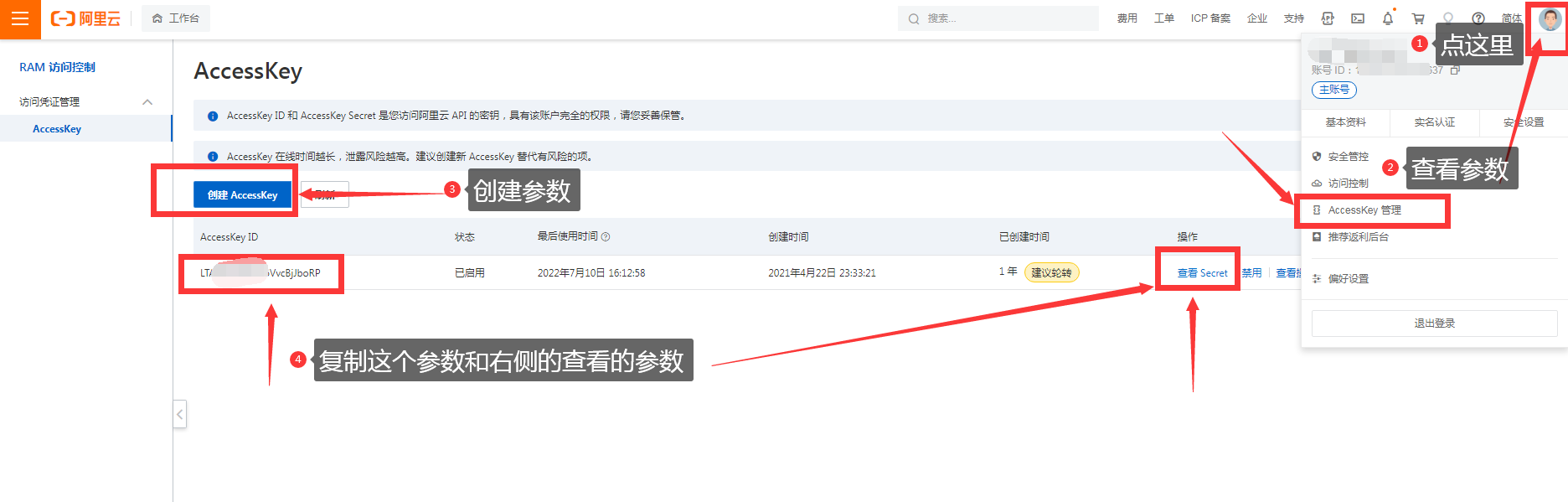1568x502 pixels.
Task: Click the AccessKey ID column header
Action: (x=230, y=237)
